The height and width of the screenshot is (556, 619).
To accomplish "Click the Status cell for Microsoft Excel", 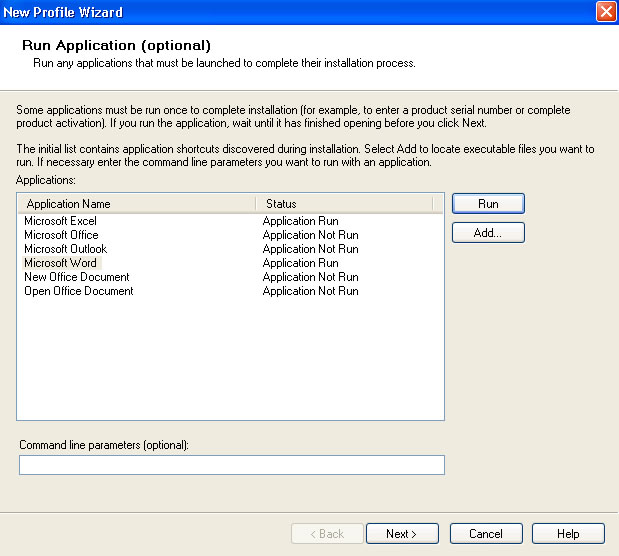I will (300, 221).
